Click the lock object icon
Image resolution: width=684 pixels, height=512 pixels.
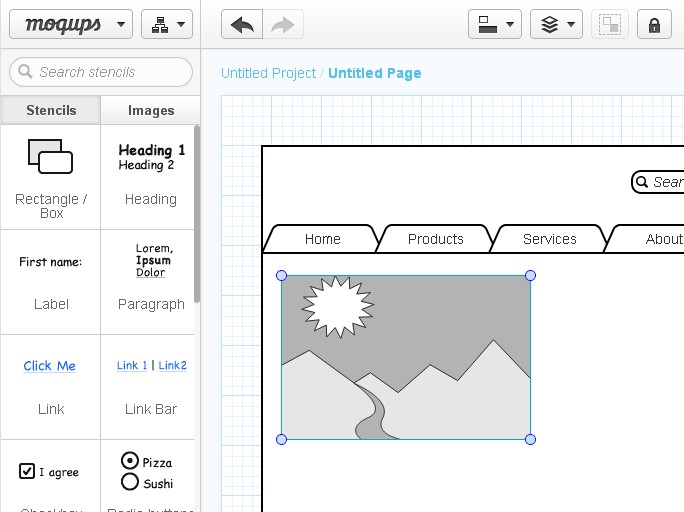(x=654, y=24)
